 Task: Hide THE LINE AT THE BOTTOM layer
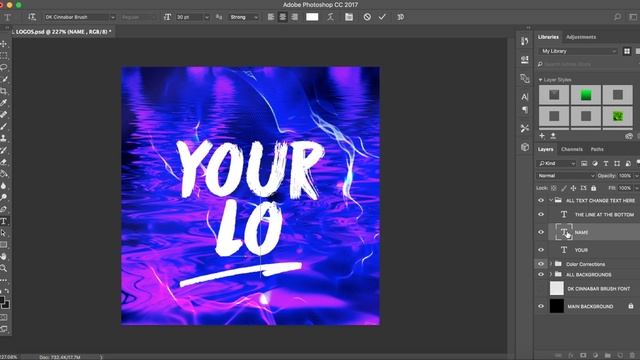tap(541, 214)
